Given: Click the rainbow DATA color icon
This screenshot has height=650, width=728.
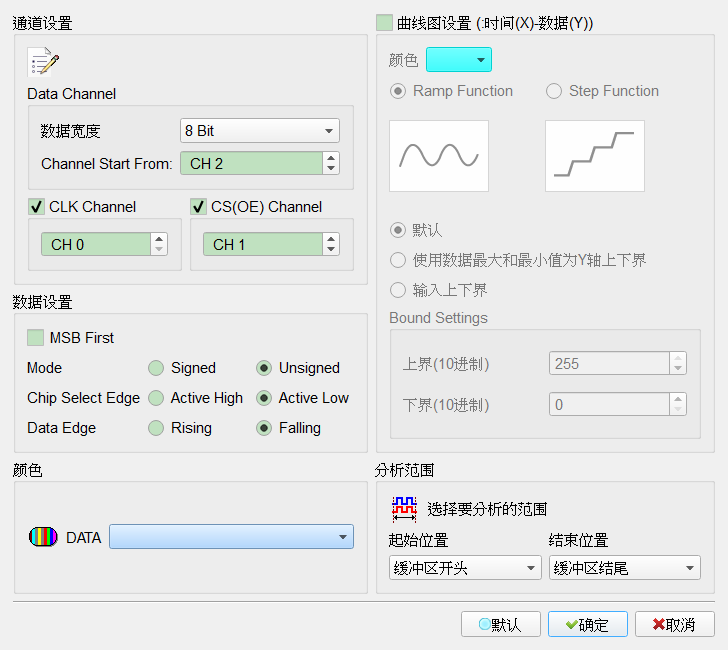Looking at the screenshot, I should (43, 537).
